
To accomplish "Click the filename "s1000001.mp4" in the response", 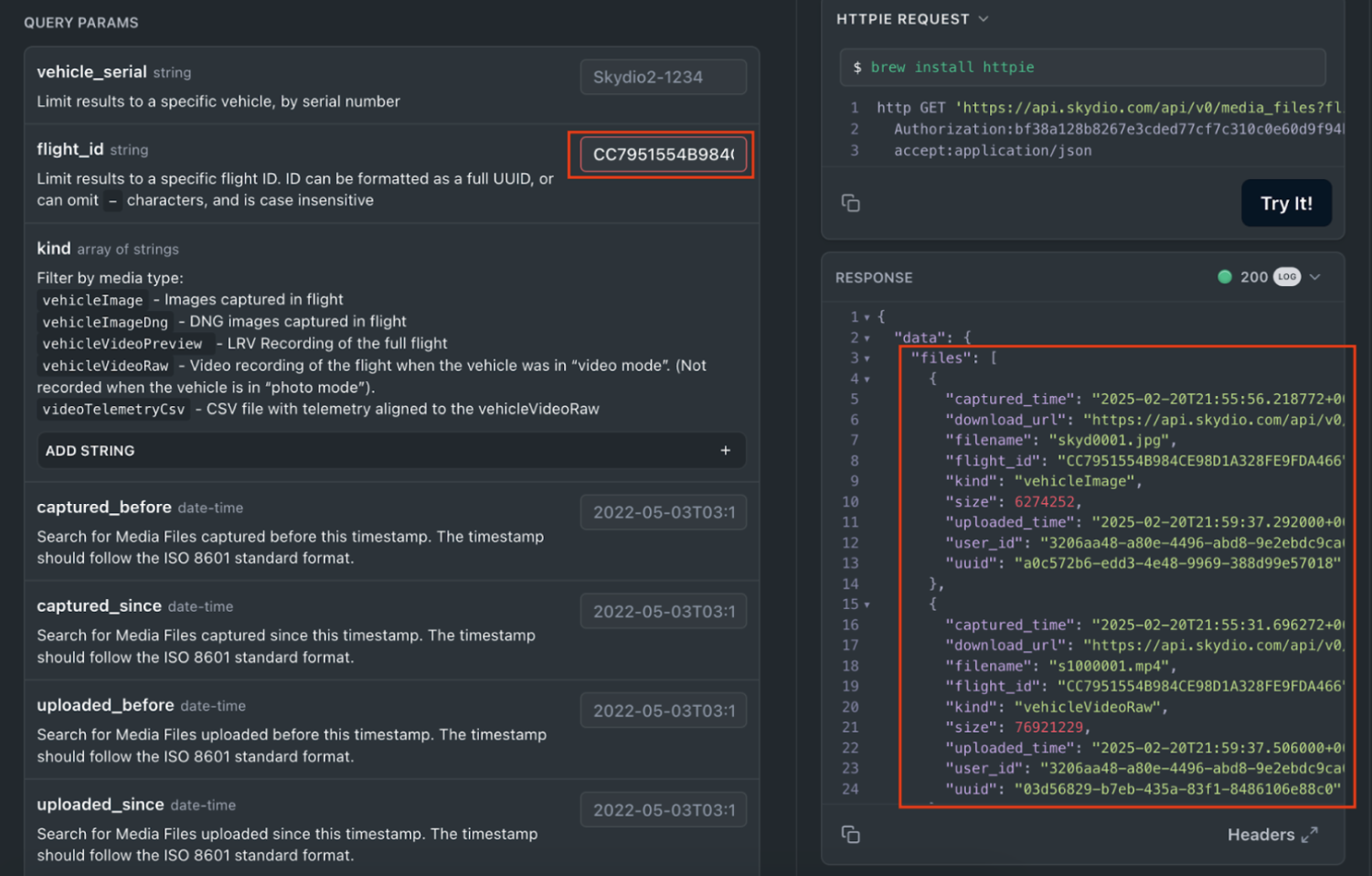I will tap(1111, 666).
